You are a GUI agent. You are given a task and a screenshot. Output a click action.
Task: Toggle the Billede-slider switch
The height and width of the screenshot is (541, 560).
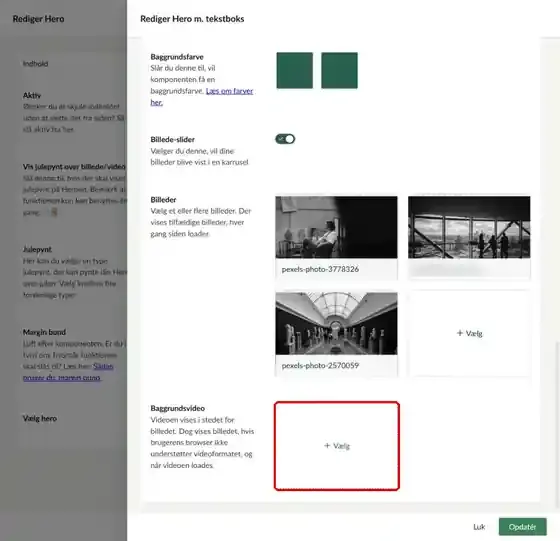click(x=285, y=139)
